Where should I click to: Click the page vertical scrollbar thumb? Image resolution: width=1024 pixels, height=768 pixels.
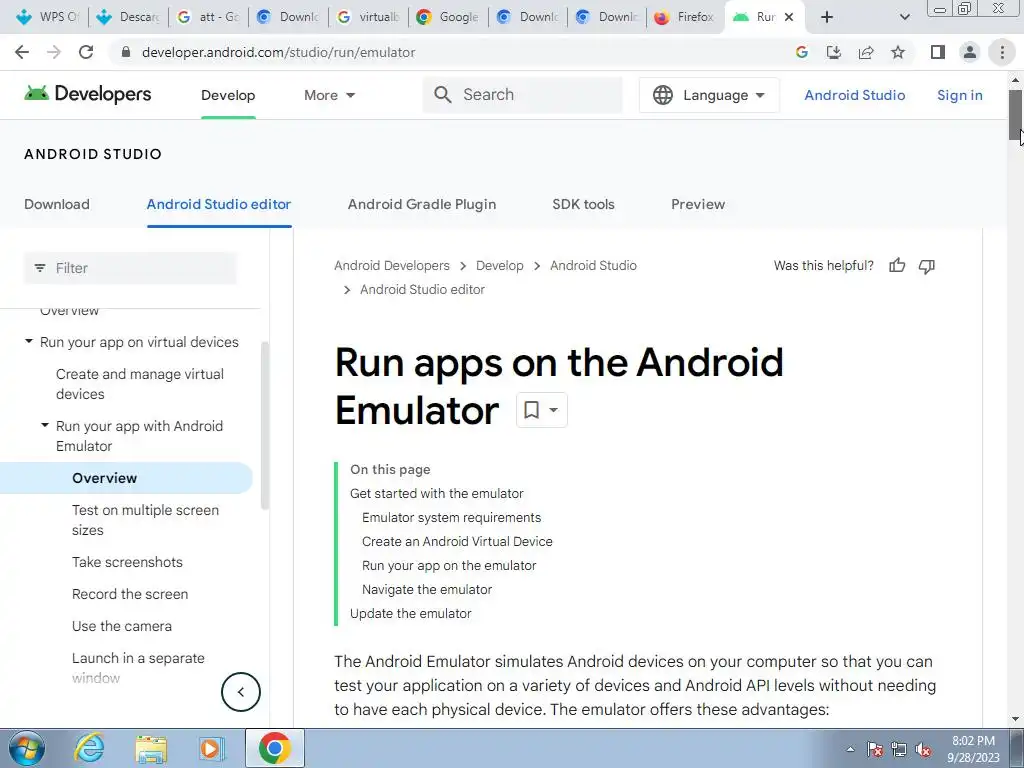(1014, 115)
